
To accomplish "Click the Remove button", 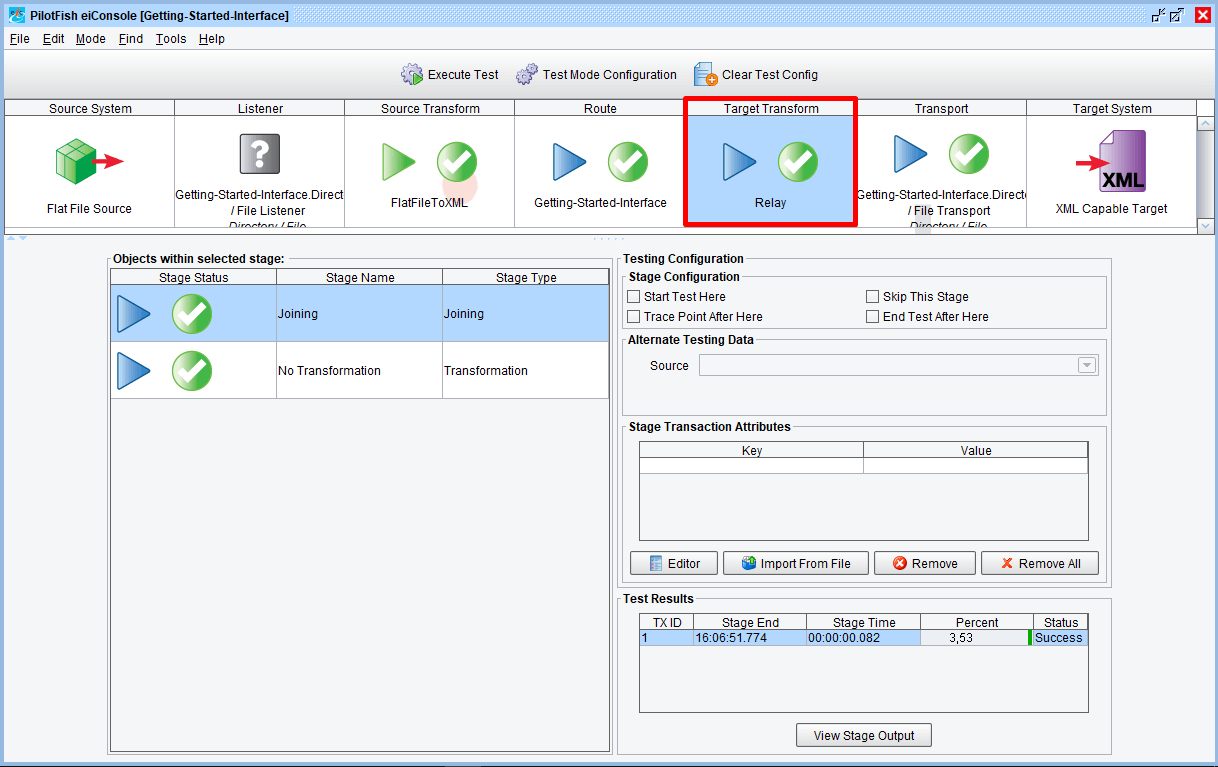I will coord(925,563).
